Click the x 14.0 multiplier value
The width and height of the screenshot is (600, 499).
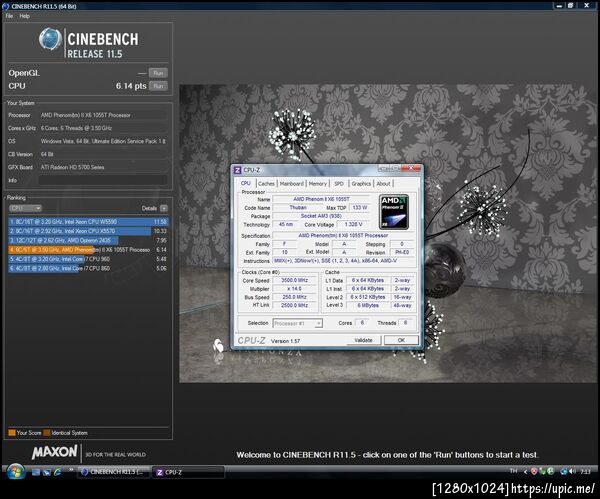point(295,289)
